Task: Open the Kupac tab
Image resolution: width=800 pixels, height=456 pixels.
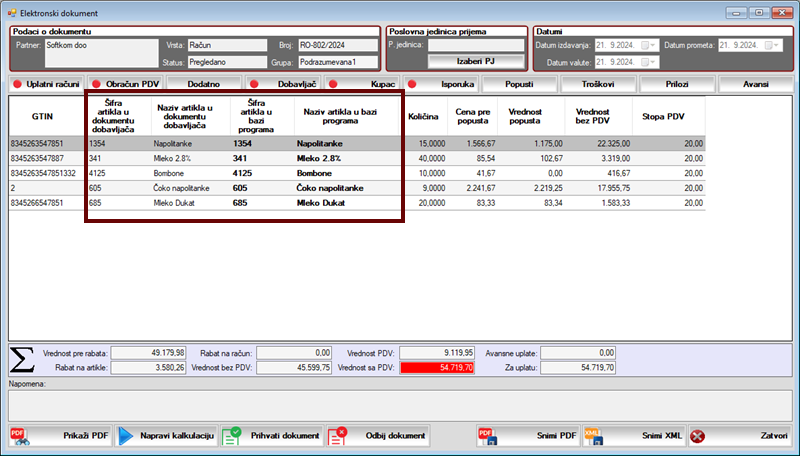Action: [x=361, y=84]
